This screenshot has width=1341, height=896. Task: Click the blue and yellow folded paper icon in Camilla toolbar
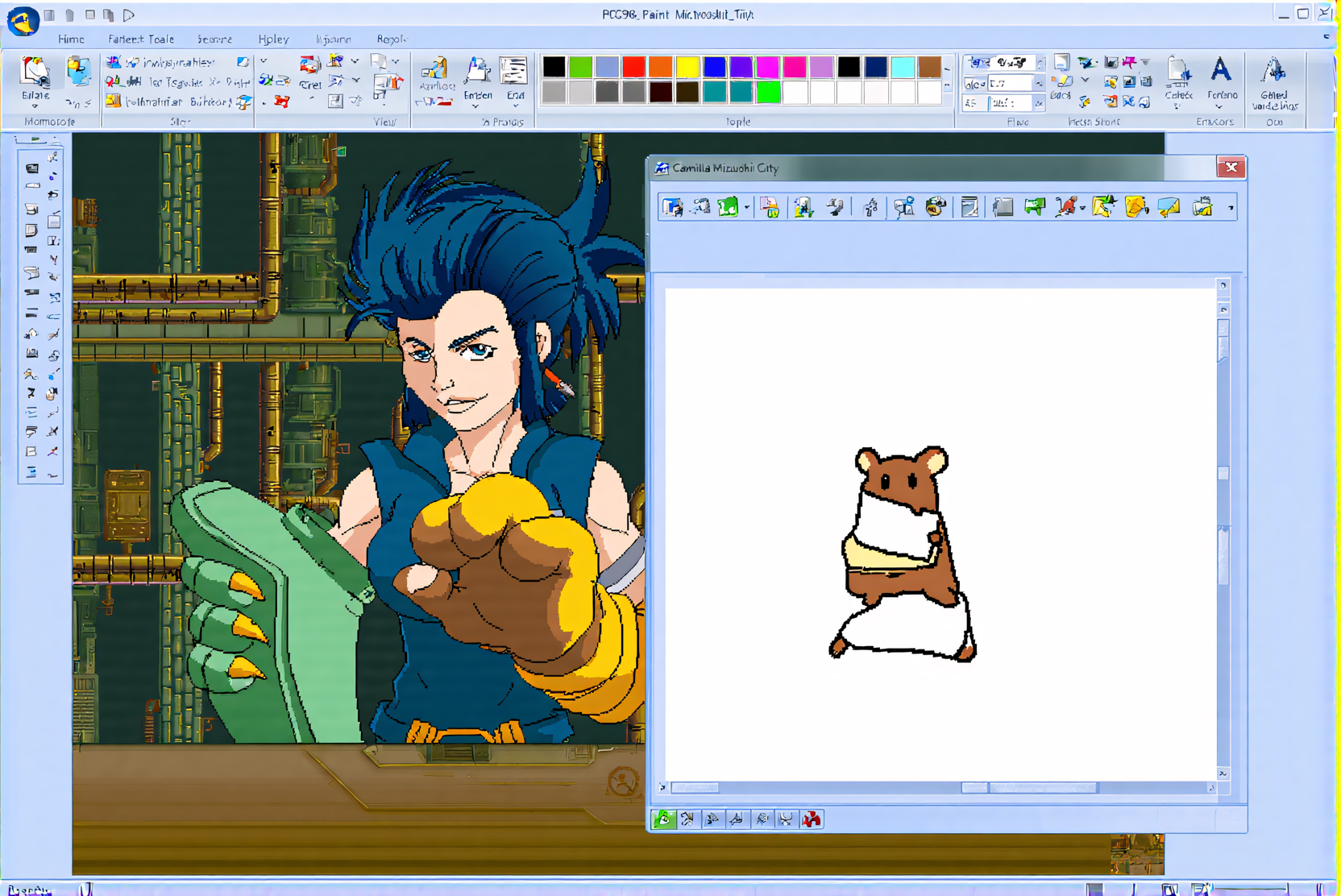click(1169, 207)
